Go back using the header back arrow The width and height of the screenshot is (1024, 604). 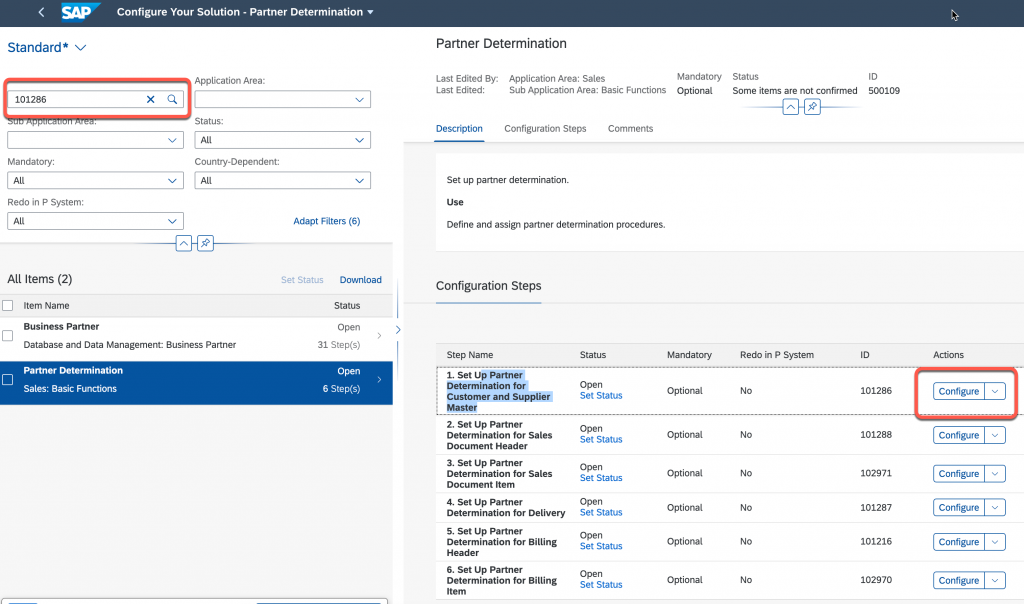click(x=41, y=12)
